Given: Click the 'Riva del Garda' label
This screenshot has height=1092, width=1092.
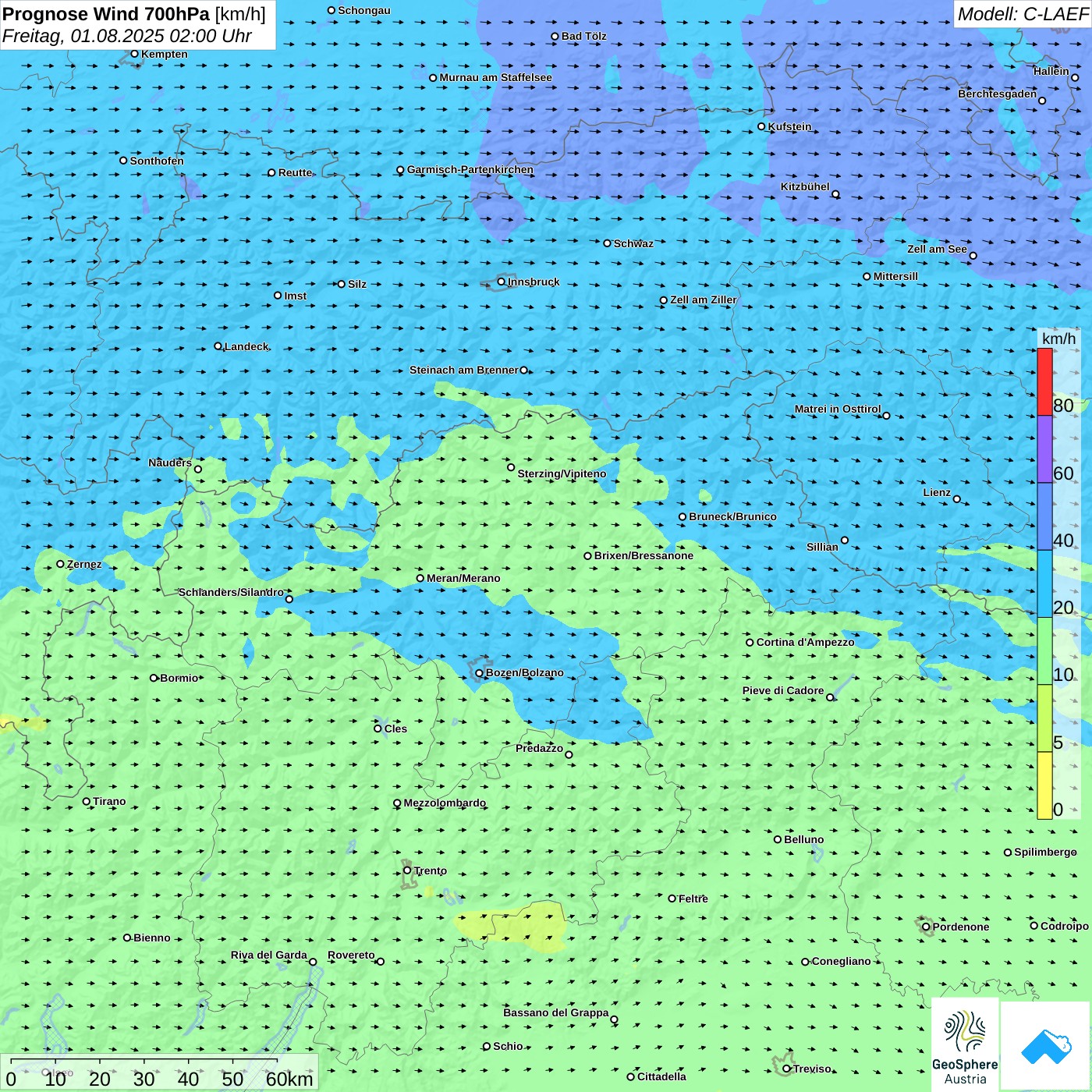Looking at the screenshot, I should tap(269, 955).
